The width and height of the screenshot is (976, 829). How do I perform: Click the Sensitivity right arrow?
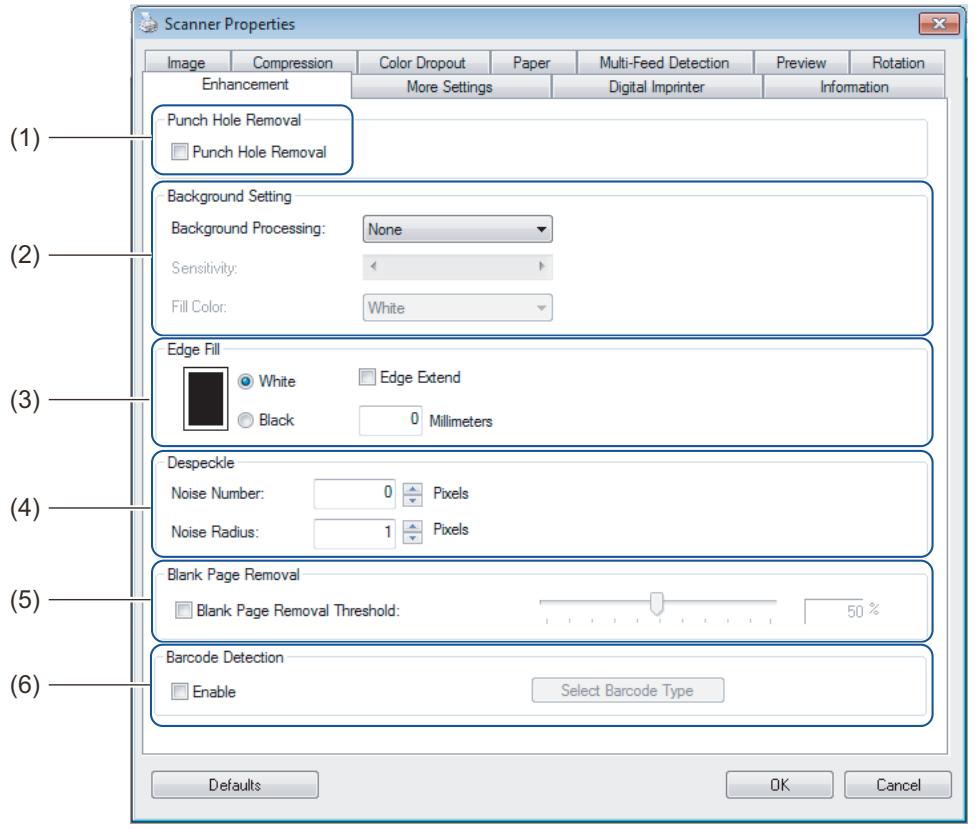coord(542,266)
